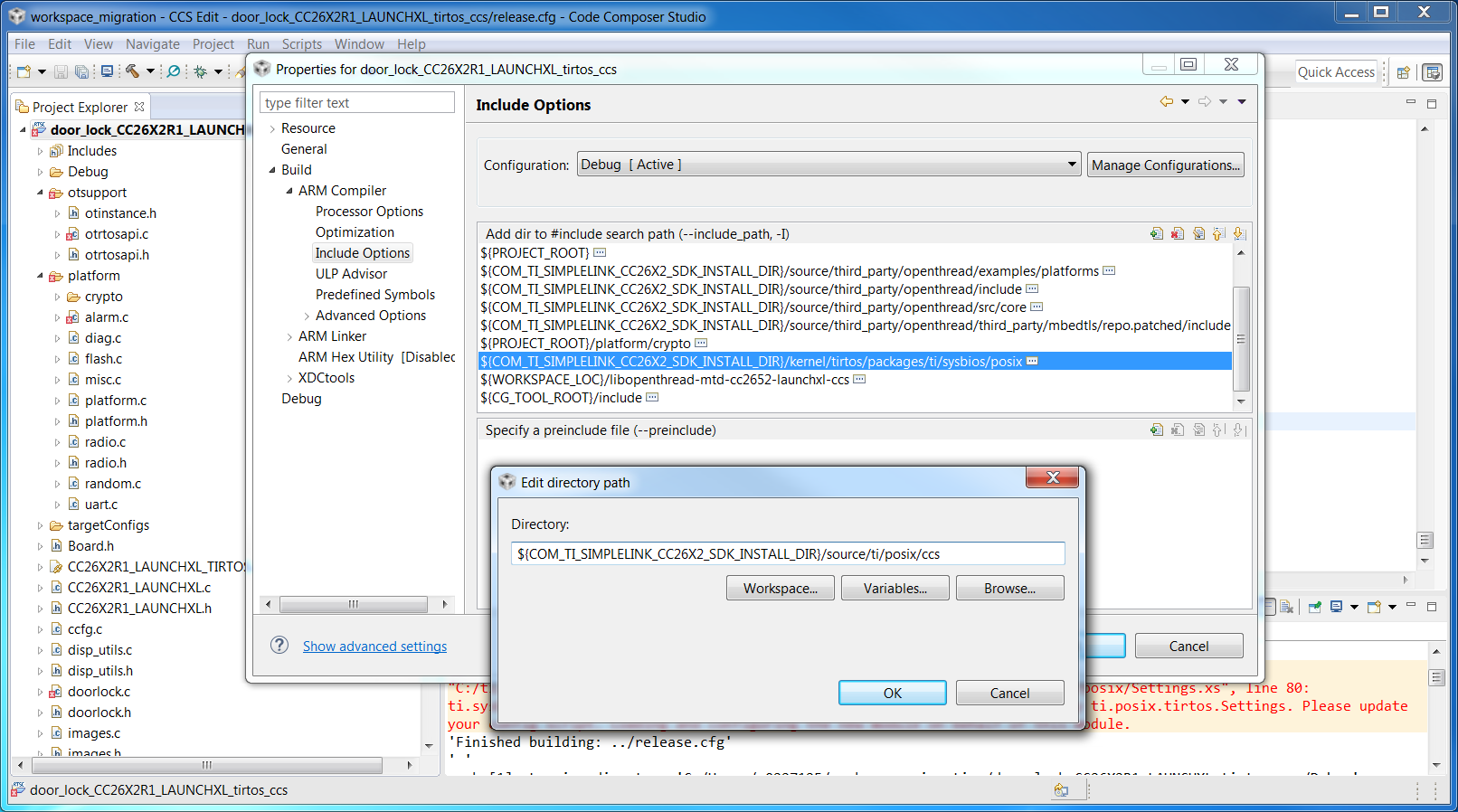1458x812 pixels.
Task: Click the magnifier search toolbar icon
Action: click(174, 71)
